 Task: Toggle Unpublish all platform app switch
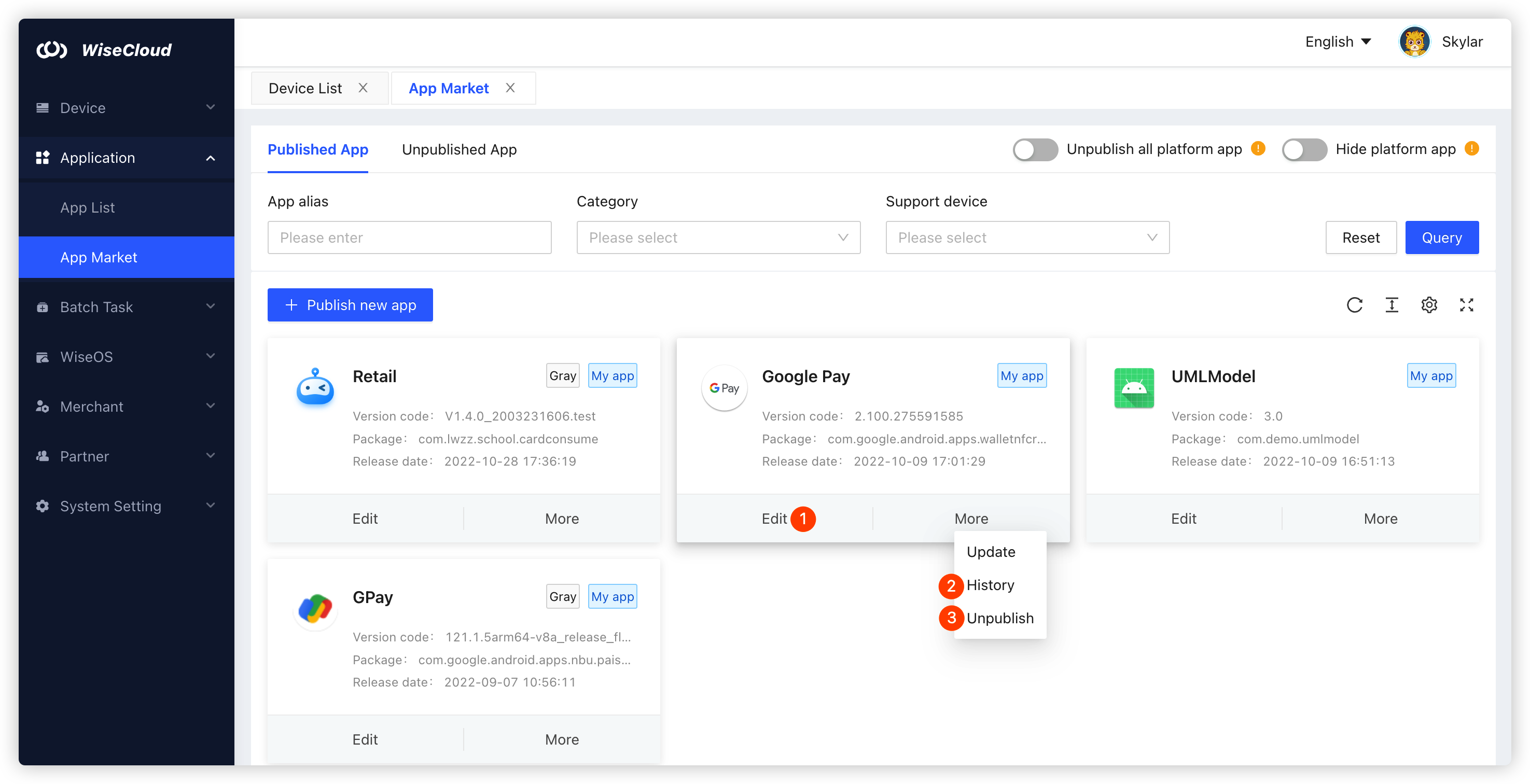1035,150
